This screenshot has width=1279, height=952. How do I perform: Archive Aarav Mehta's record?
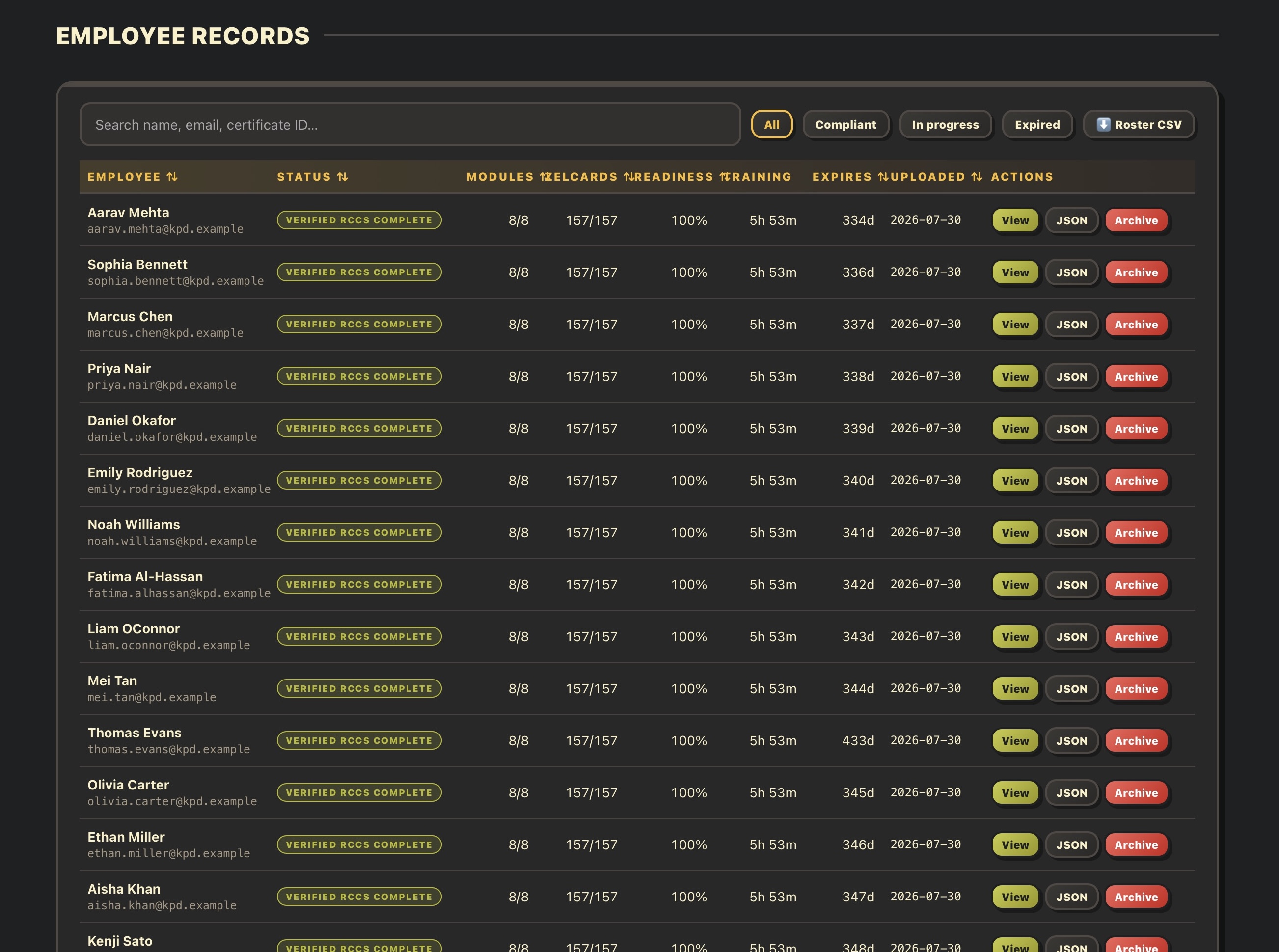(x=1136, y=220)
